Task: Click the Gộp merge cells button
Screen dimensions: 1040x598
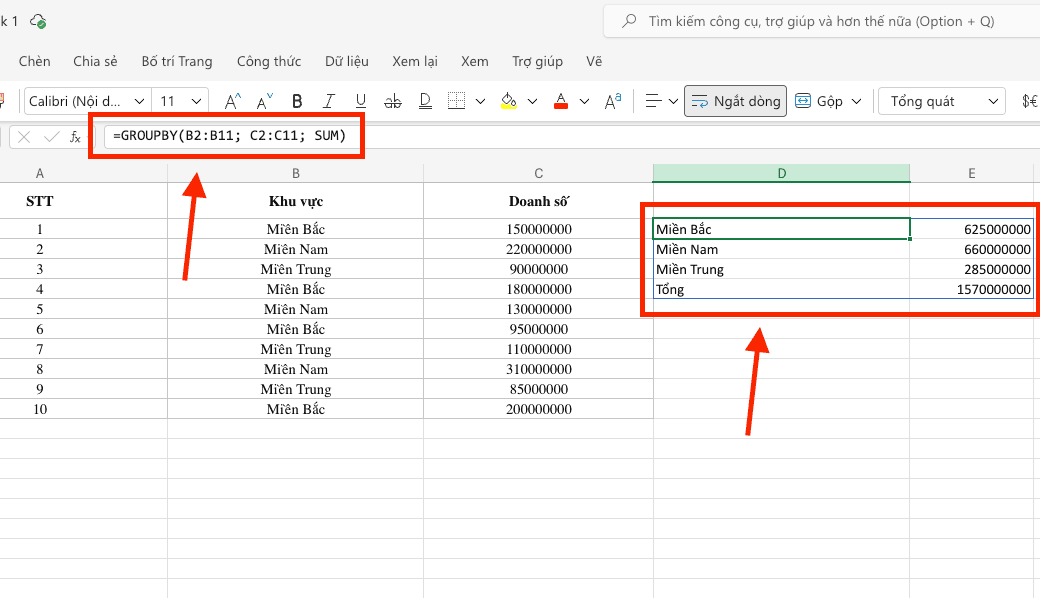Action: click(819, 101)
